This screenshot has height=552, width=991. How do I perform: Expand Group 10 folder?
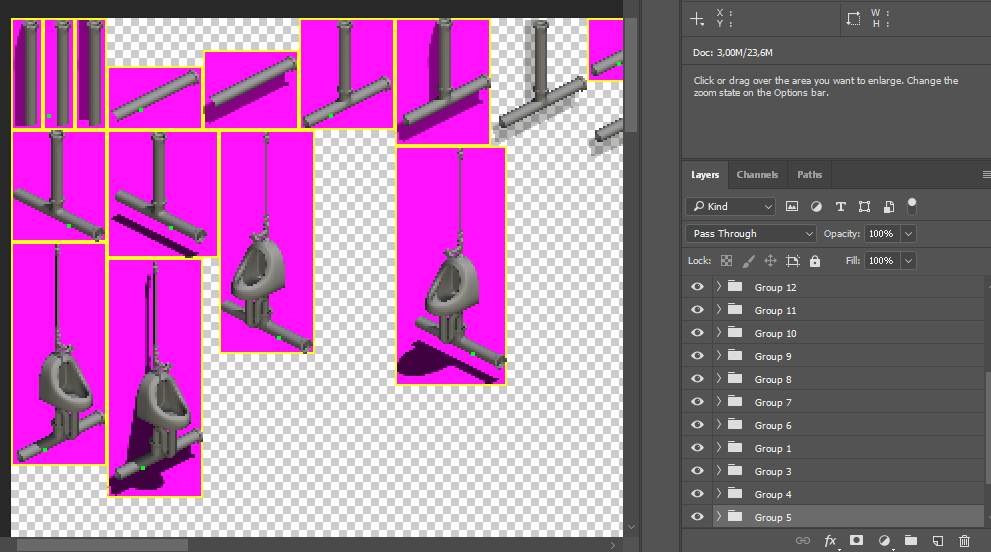pyautogui.click(x=719, y=333)
